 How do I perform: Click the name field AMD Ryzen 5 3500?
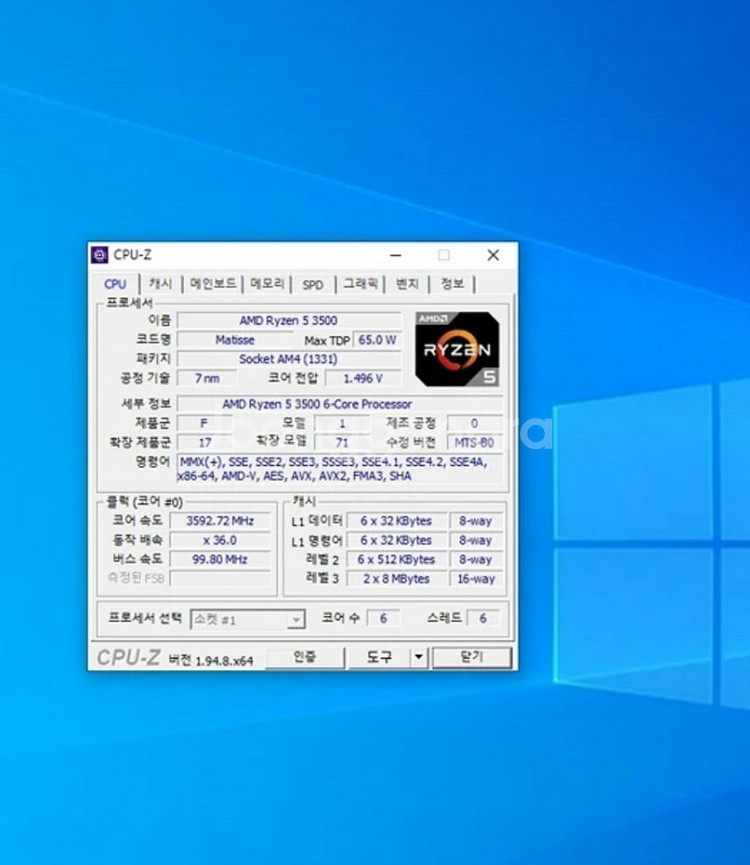(x=288, y=321)
